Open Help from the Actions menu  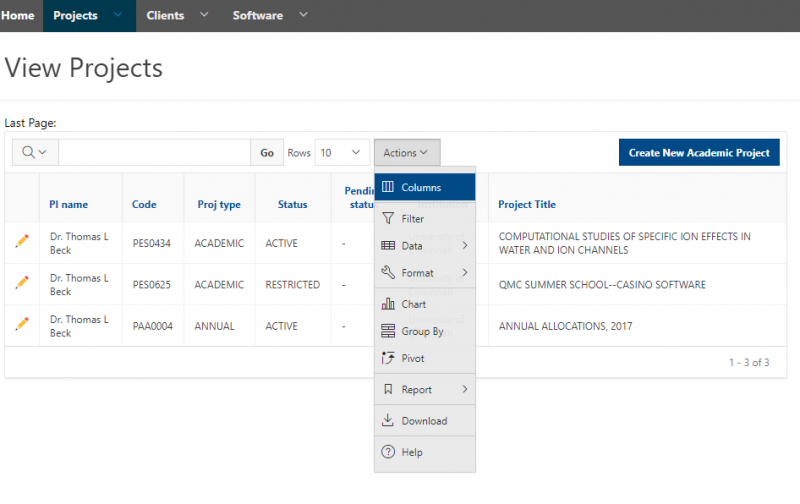[424, 452]
